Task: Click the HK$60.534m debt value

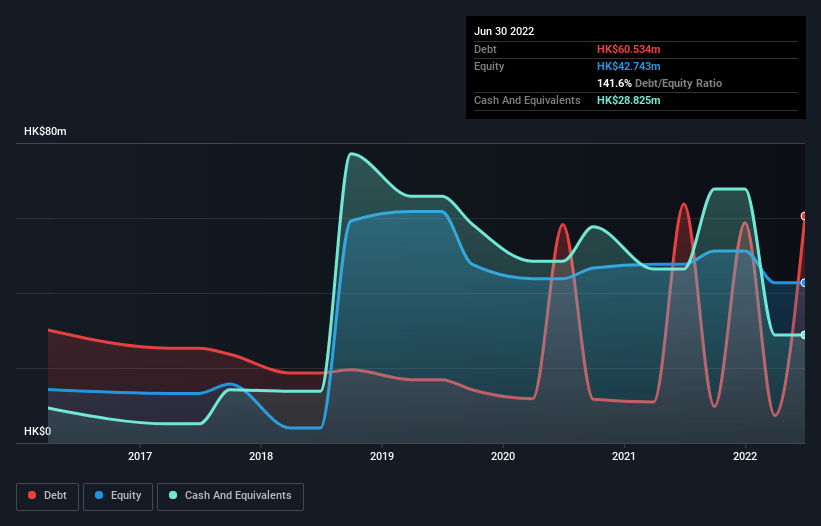Action: point(628,49)
